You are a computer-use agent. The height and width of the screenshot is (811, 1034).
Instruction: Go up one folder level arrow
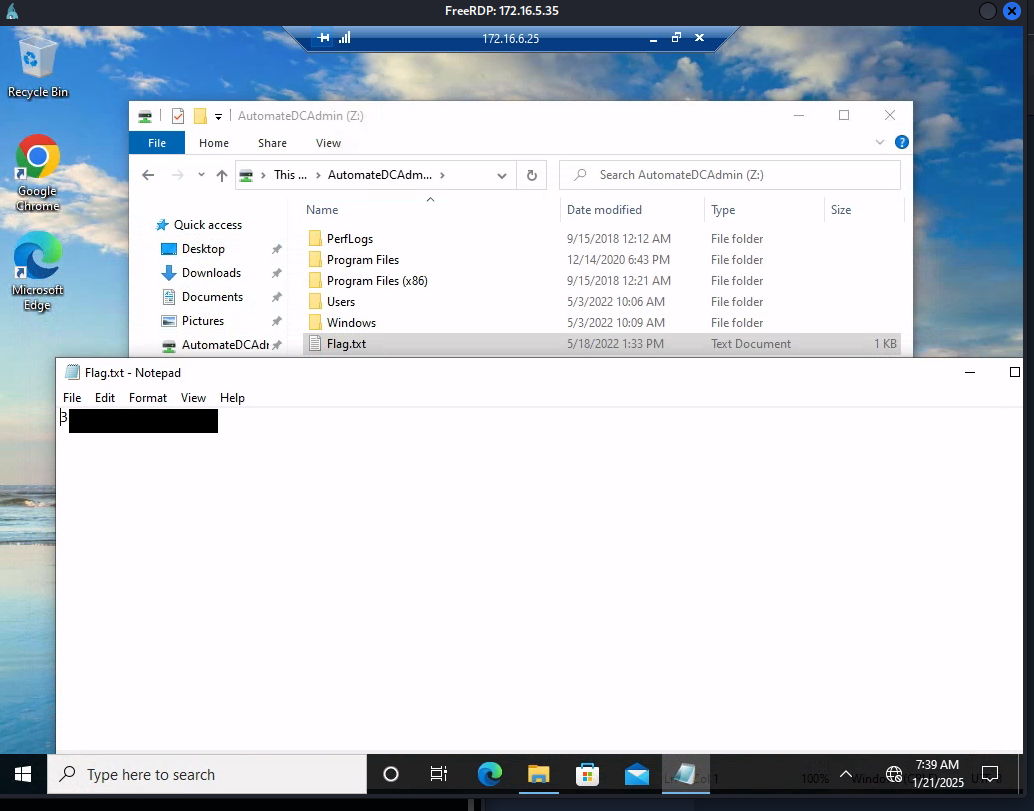coord(222,175)
